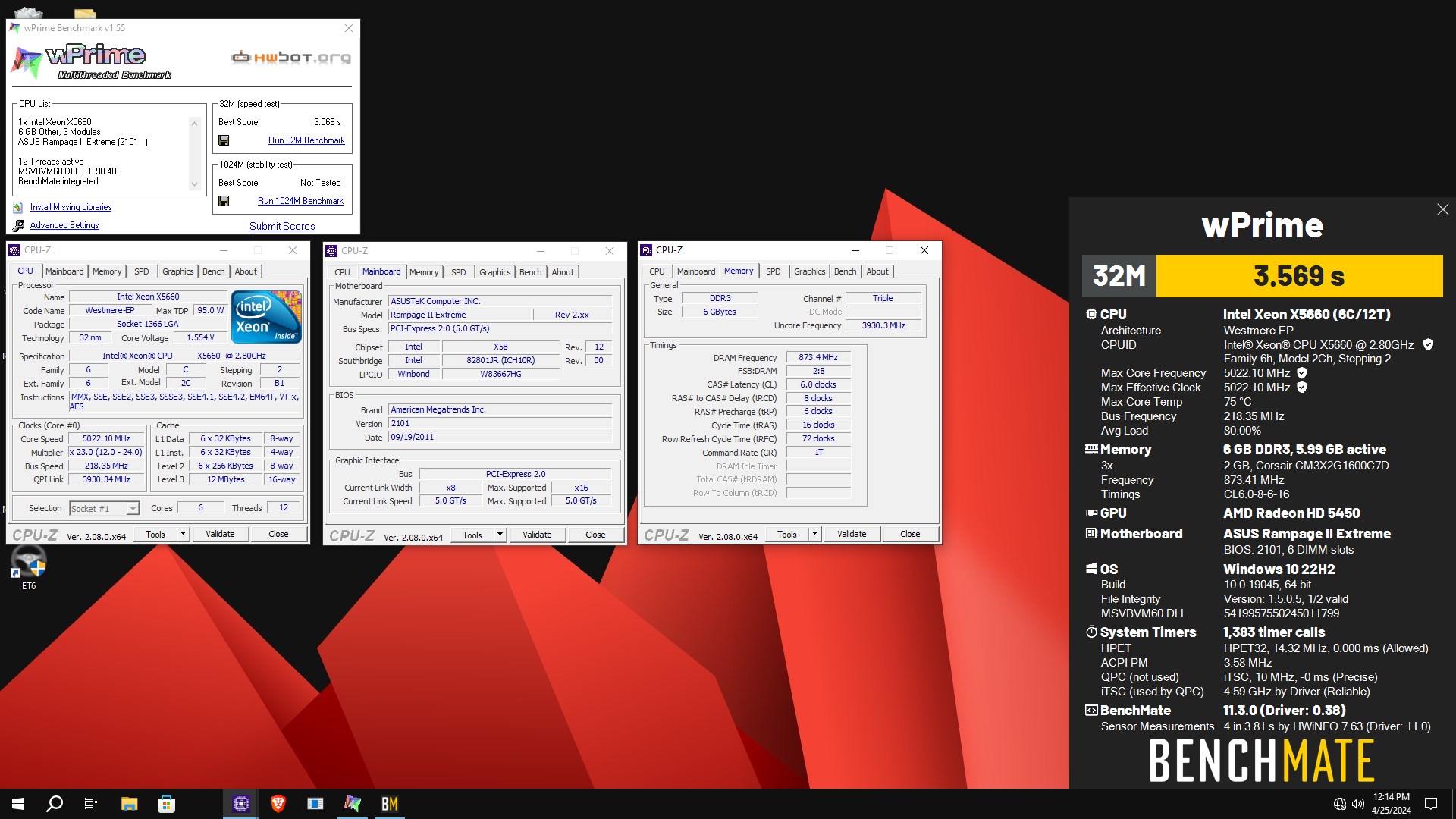Save the 1024M score with floppy icon

click(224, 201)
